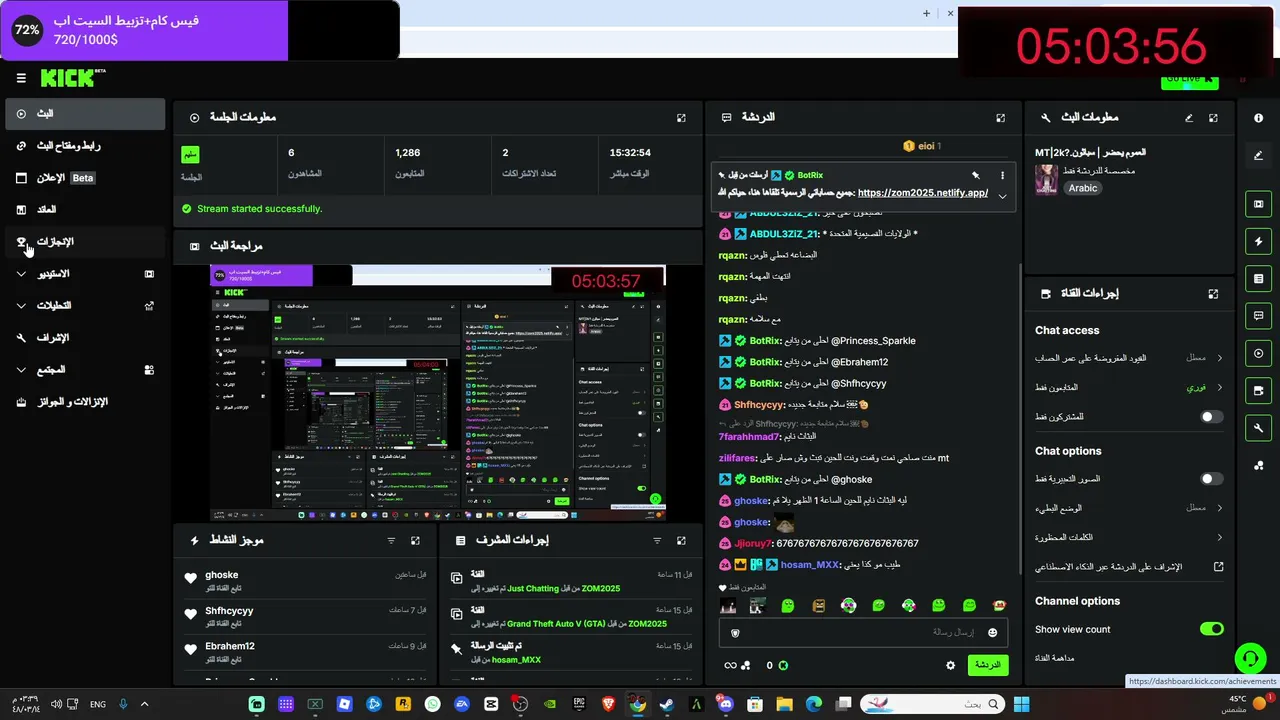Click the three-dots icon at bottom of right rail
1280x720 pixels.
(x=1258, y=466)
